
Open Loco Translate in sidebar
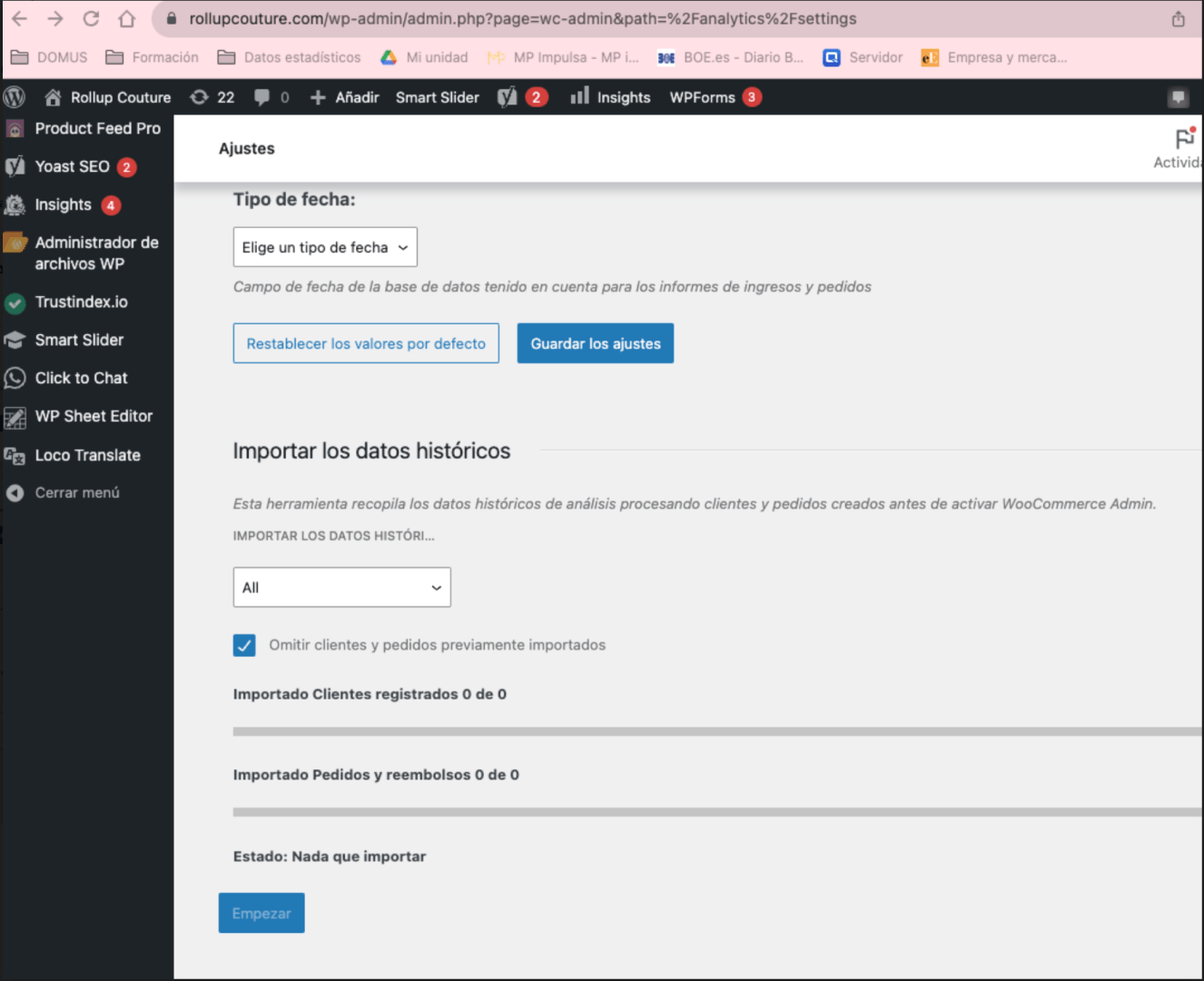click(x=87, y=456)
